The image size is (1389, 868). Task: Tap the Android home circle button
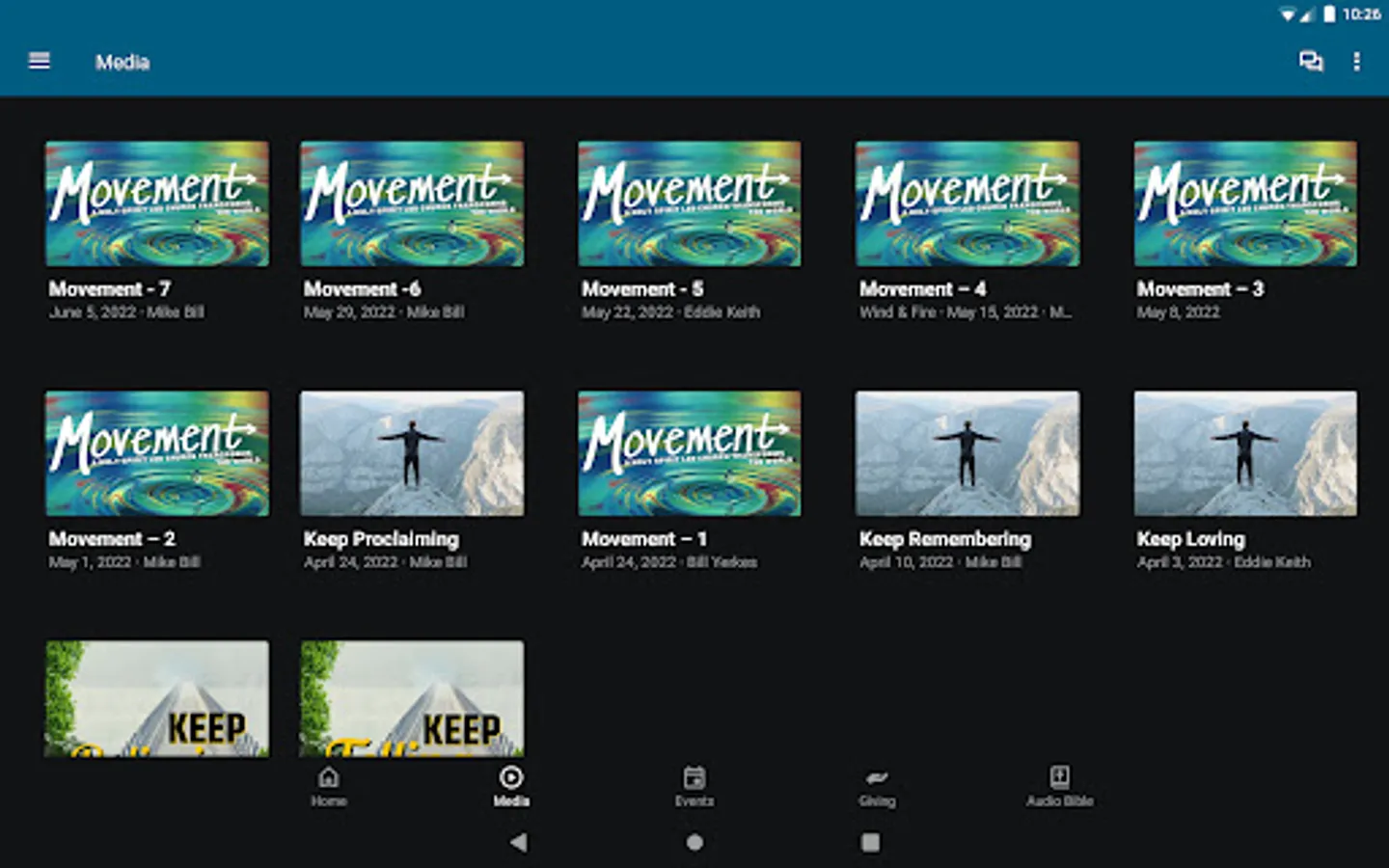(x=694, y=842)
